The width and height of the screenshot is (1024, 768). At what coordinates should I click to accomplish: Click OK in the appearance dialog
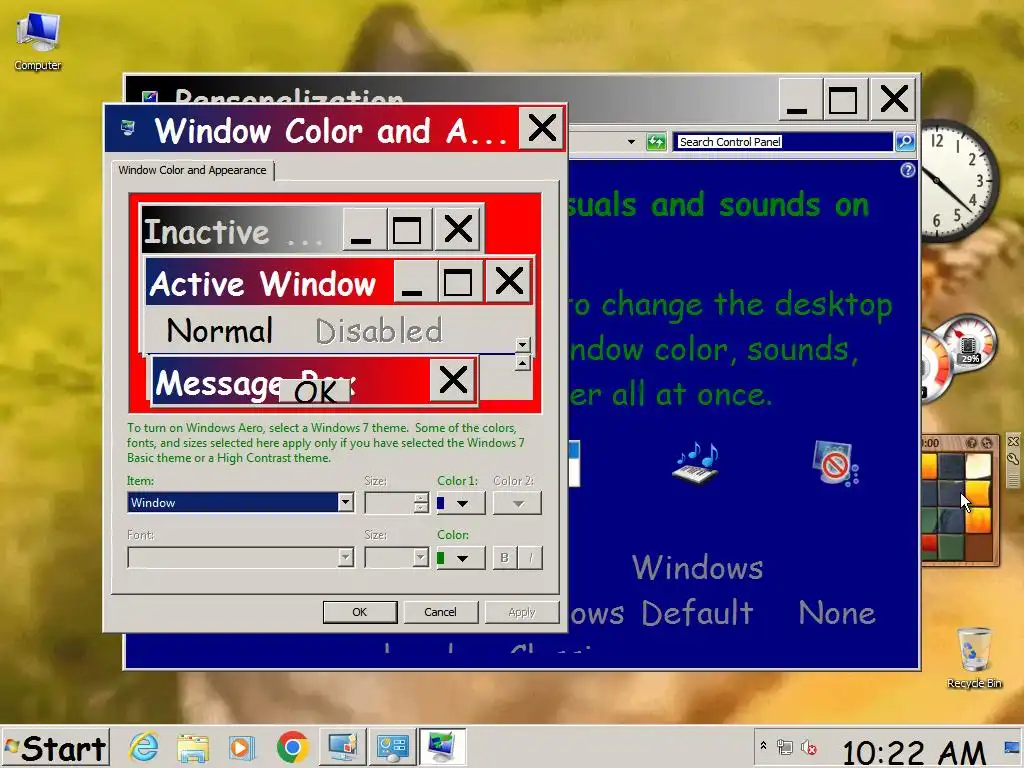360,612
